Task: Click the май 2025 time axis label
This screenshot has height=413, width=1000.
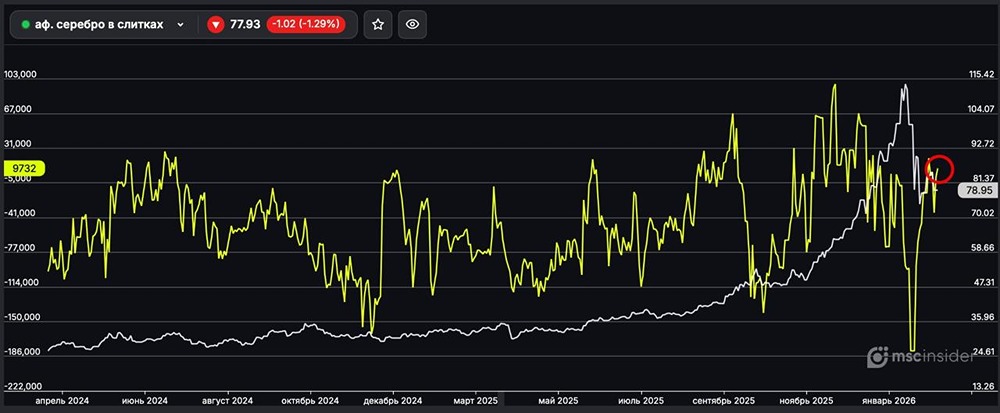Action: [x=558, y=401]
